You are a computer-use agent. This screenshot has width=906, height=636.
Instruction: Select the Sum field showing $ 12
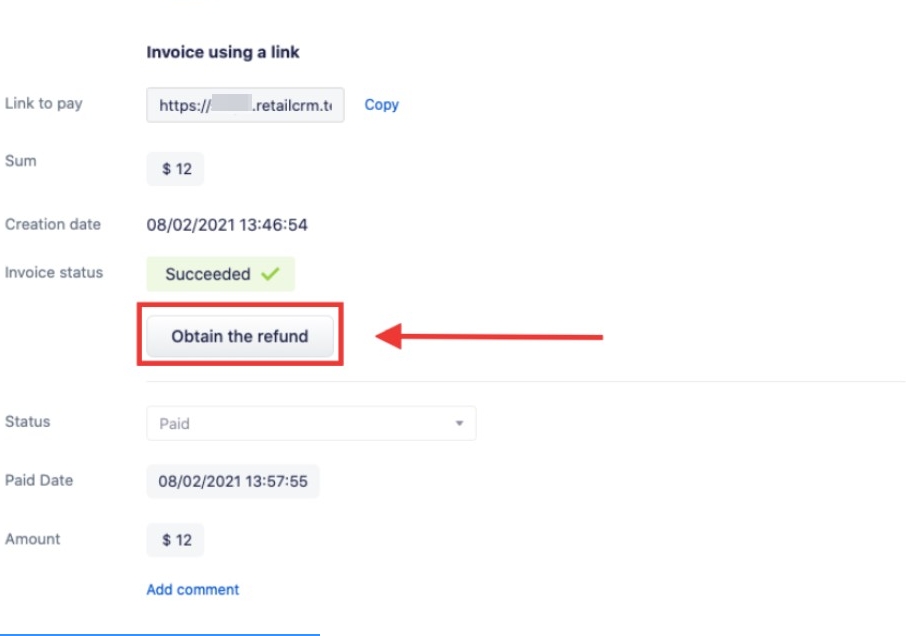click(x=175, y=169)
